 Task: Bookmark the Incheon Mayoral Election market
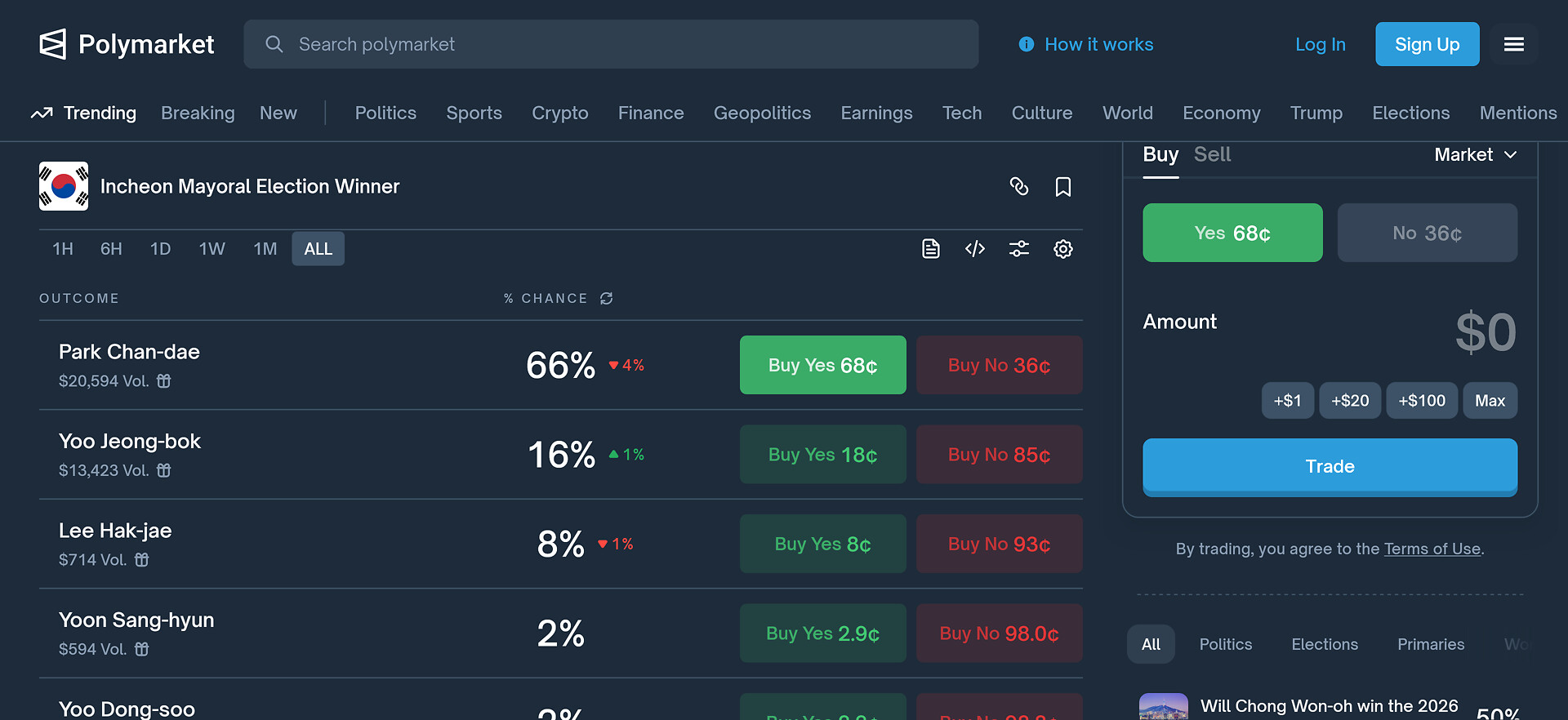click(1062, 187)
